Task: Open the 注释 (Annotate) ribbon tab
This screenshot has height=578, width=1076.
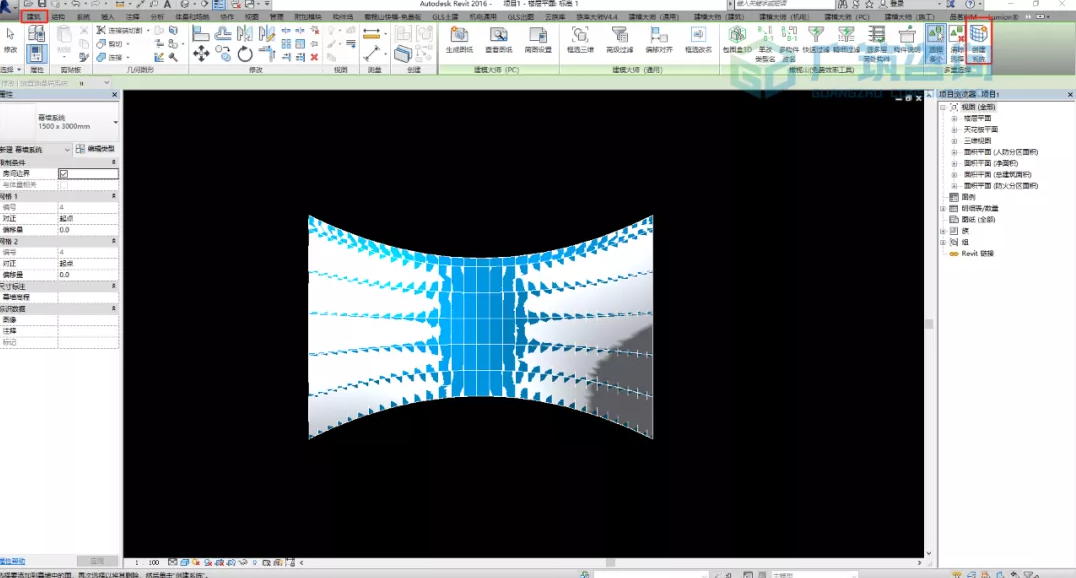Action: [132, 16]
